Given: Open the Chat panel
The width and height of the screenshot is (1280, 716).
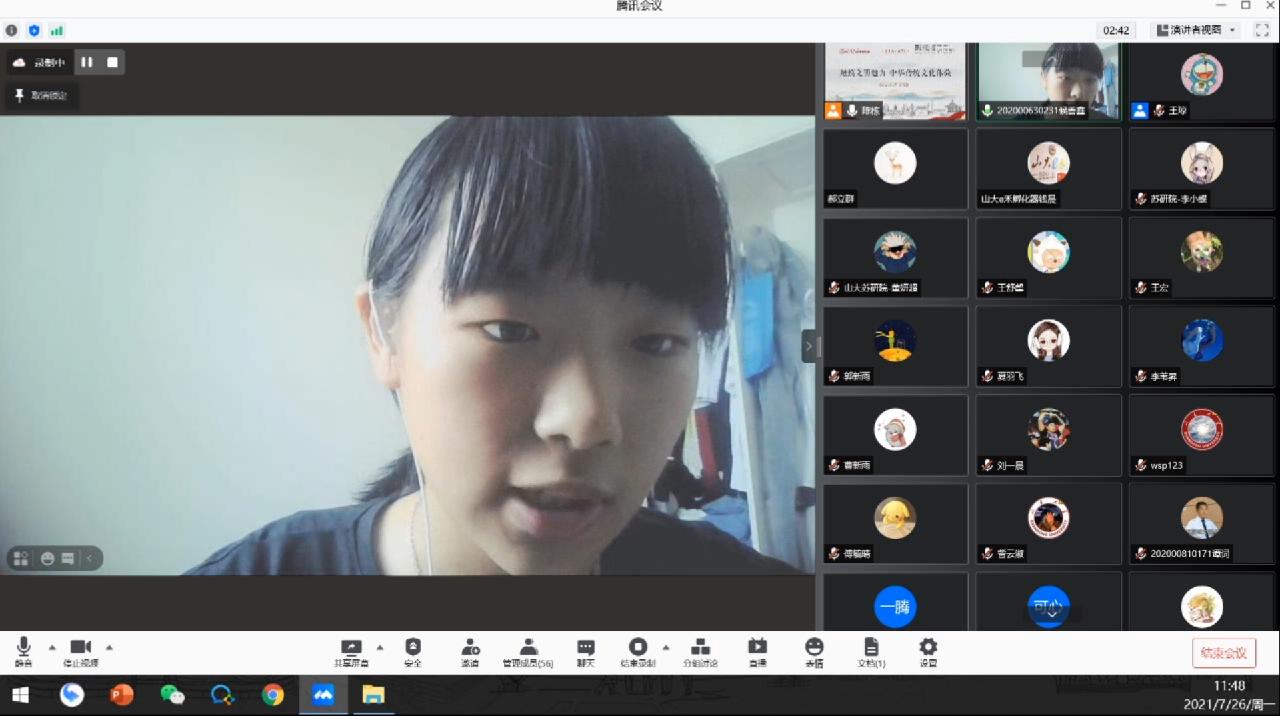Looking at the screenshot, I should point(586,651).
